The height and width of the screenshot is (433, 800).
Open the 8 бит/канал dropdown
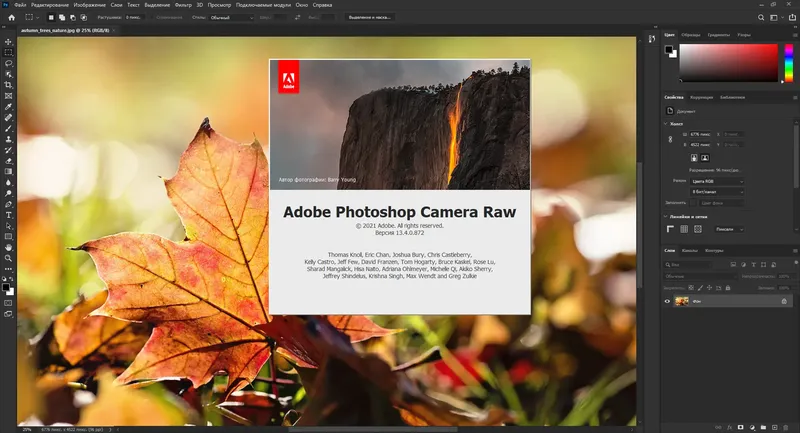point(717,192)
